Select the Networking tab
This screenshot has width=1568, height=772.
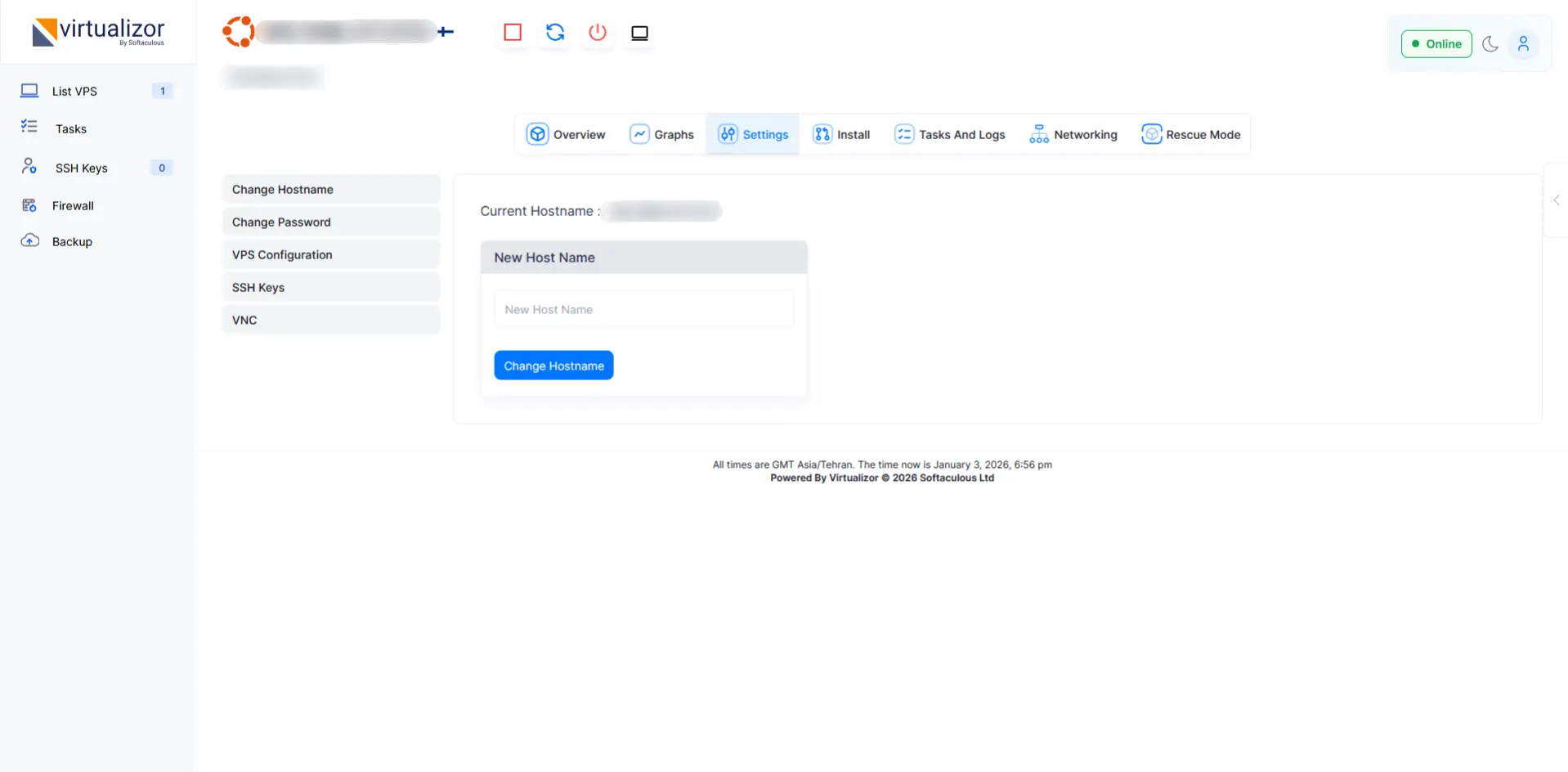point(1073,134)
